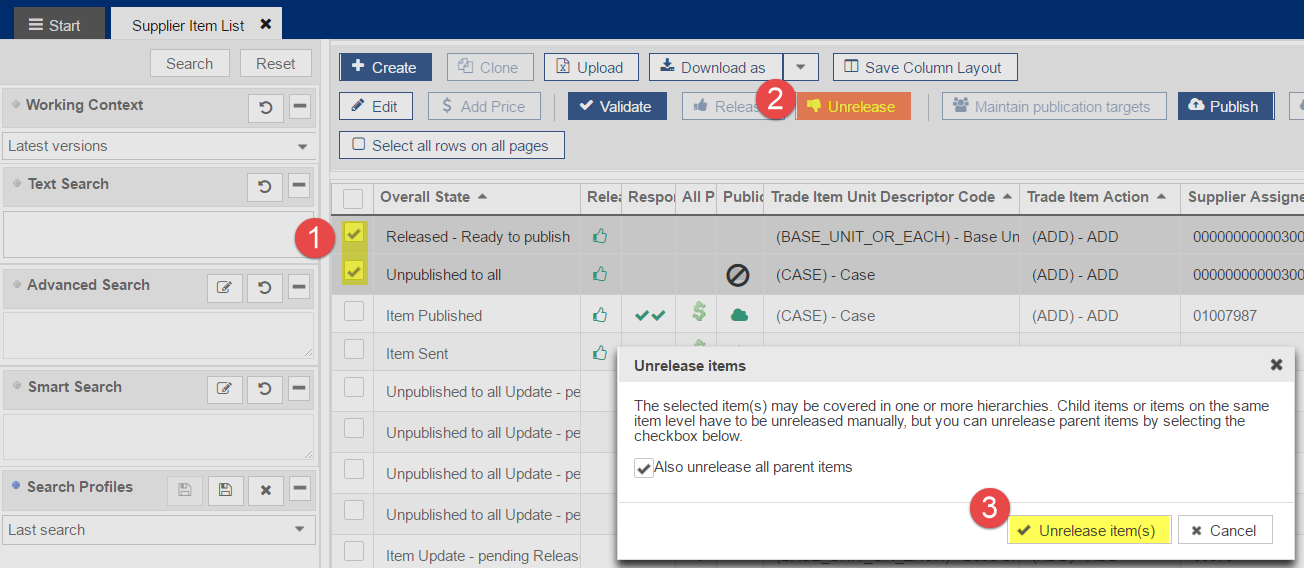This screenshot has height=568, width=1304.
Task: Click the Clone button
Action: [x=489, y=67]
